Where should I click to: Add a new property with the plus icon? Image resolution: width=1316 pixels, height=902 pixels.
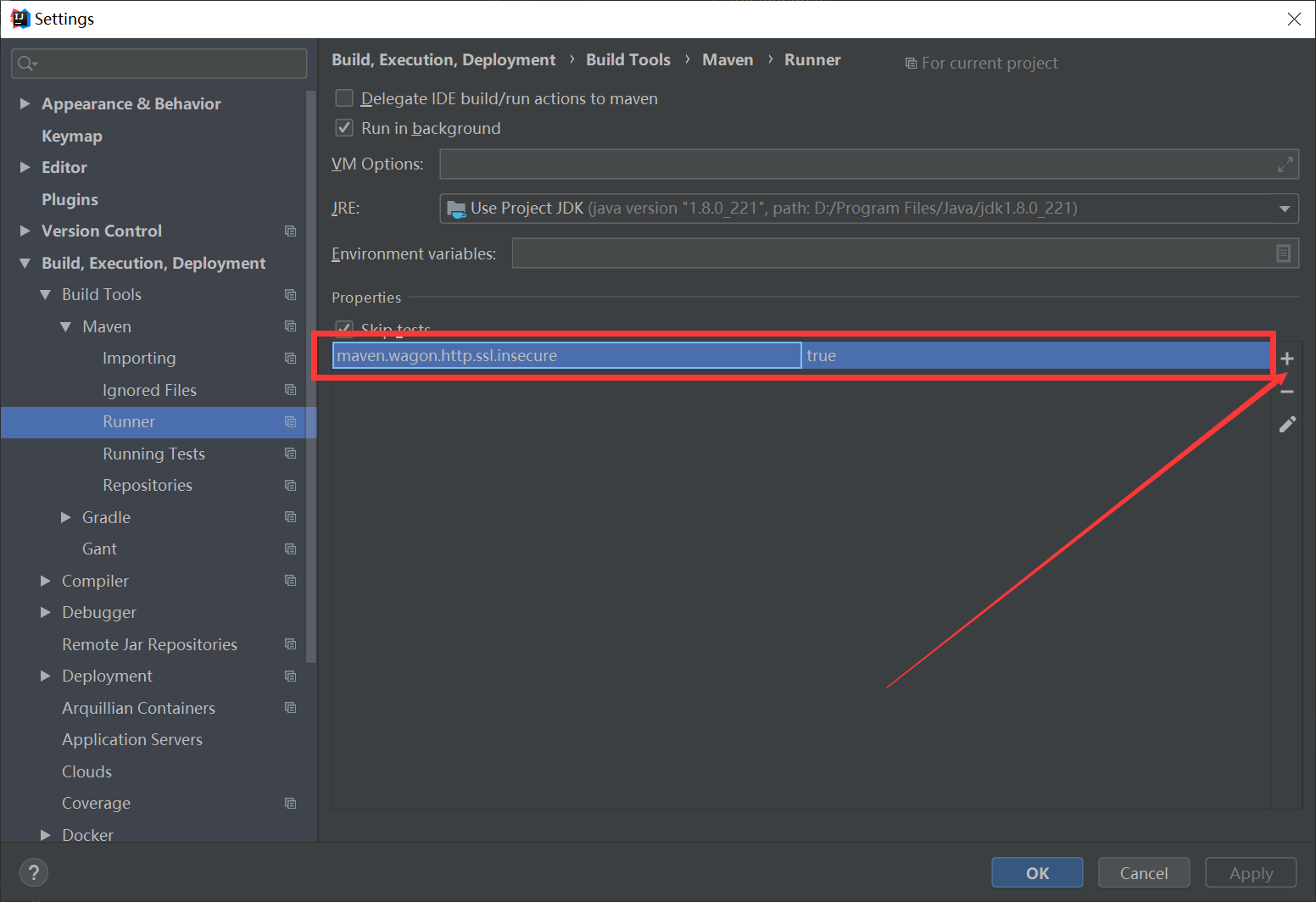(x=1287, y=359)
